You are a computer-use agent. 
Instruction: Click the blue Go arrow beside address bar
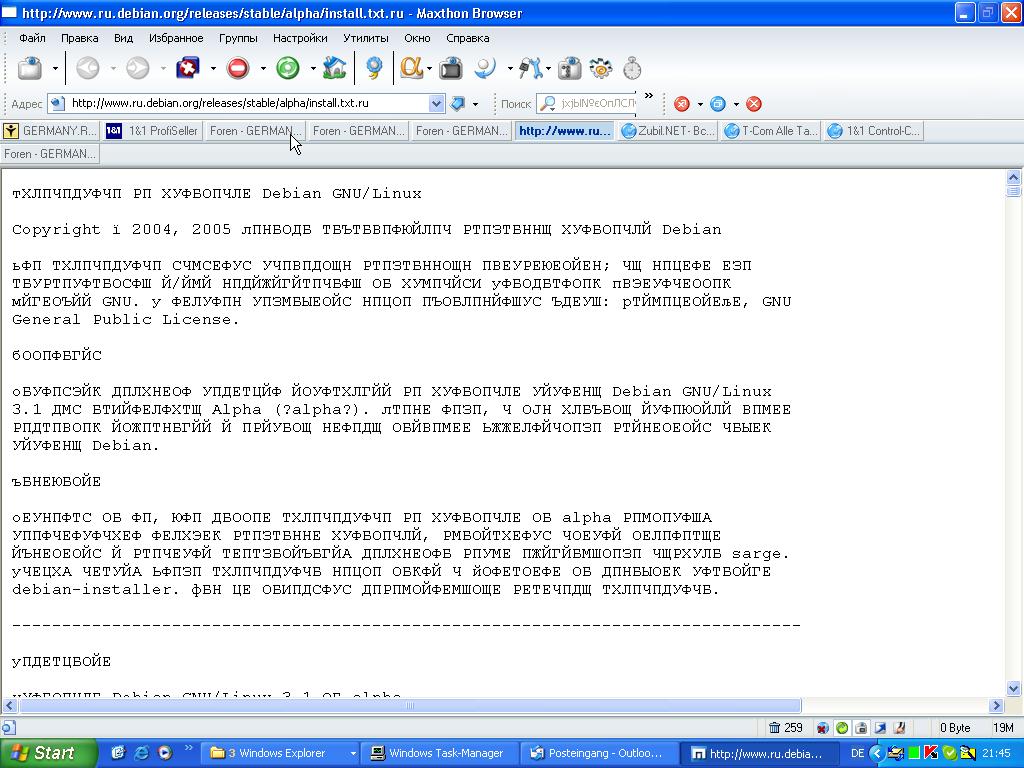458,103
